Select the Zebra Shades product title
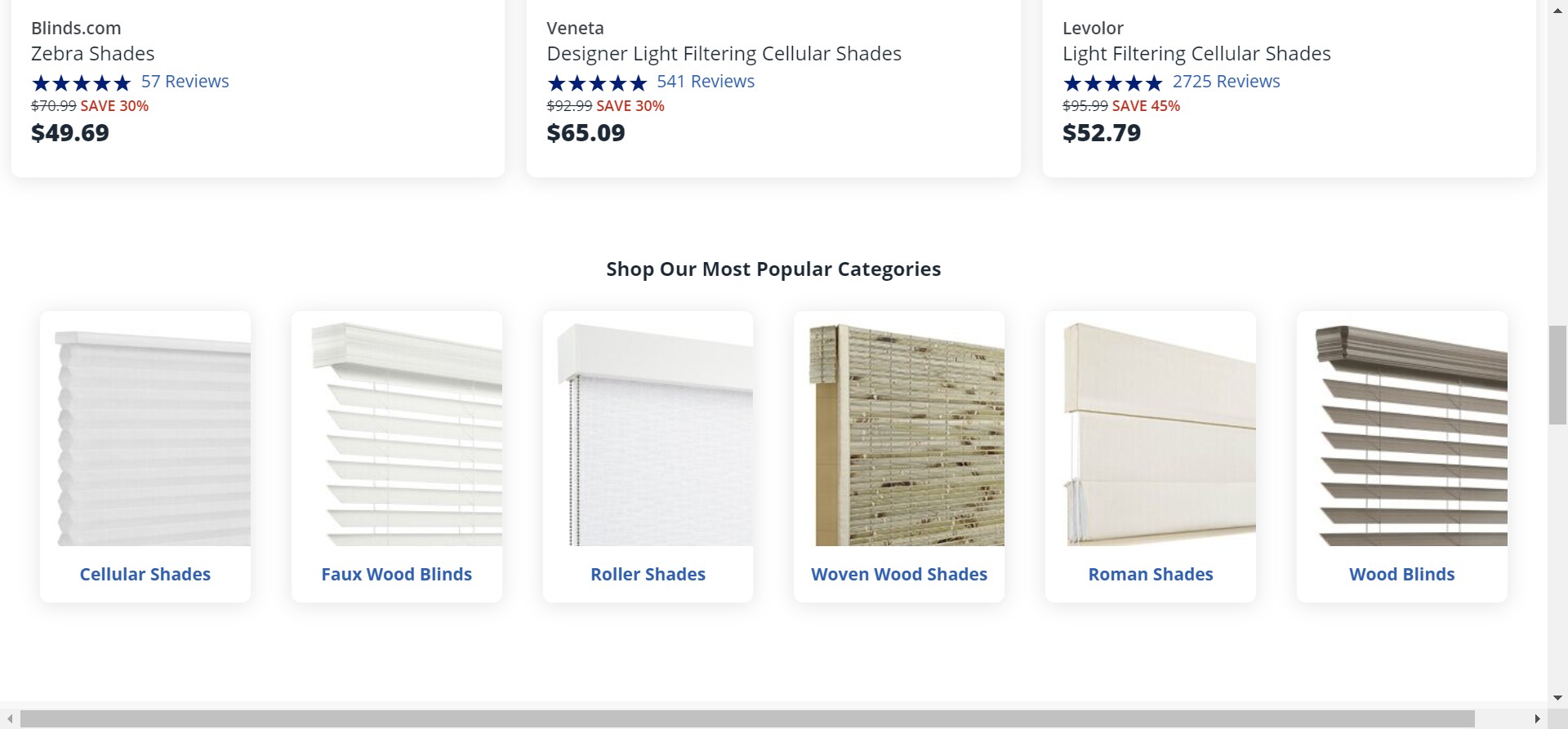This screenshot has width=1568, height=729. coord(93,54)
